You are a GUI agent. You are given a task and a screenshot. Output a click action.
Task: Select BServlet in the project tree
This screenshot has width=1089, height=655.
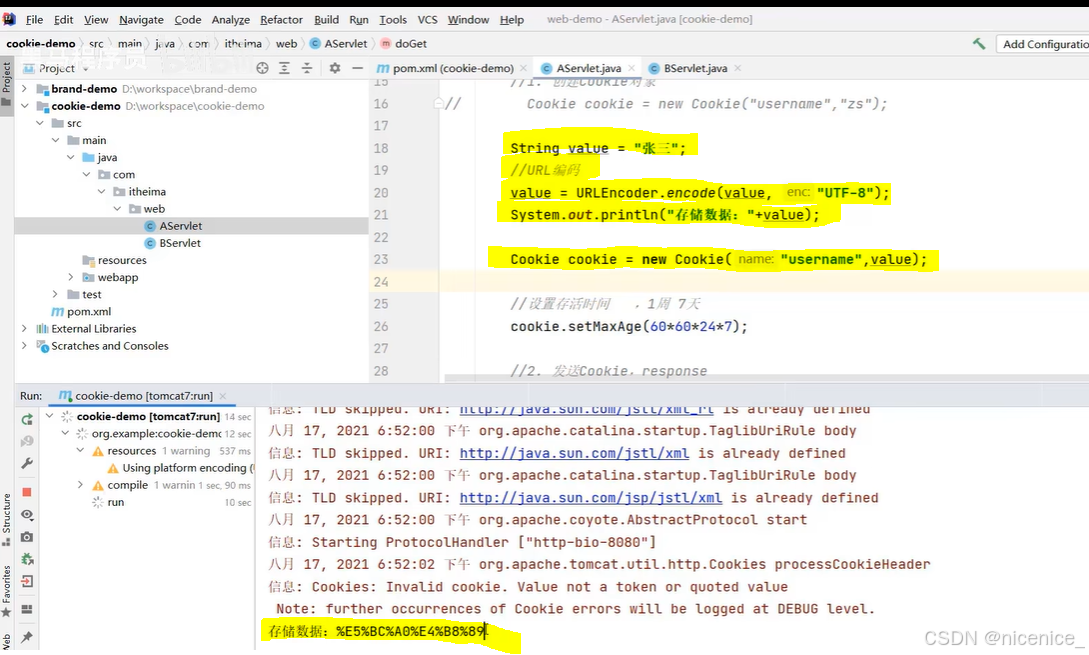click(180, 243)
